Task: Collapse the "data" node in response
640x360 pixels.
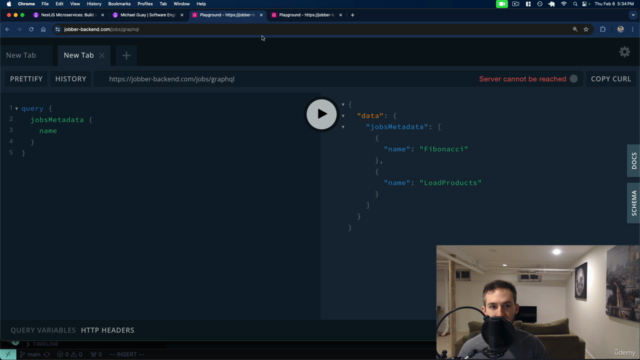Action: pyautogui.click(x=343, y=116)
